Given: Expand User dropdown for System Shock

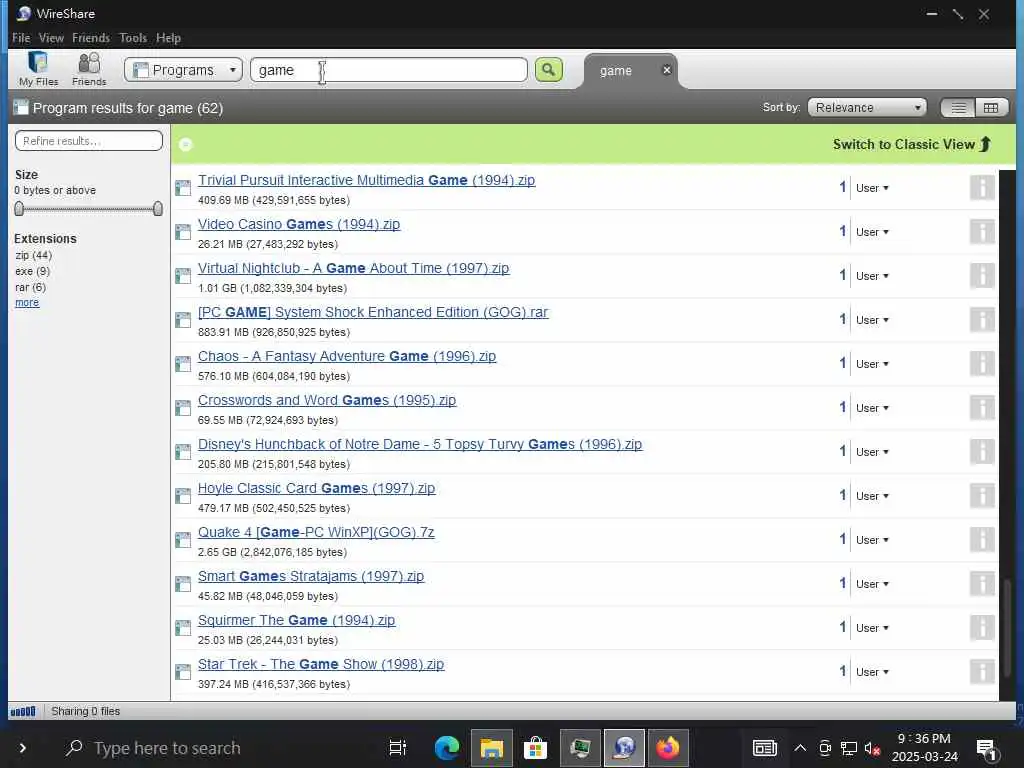Looking at the screenshot, I should [x=872, y=320].
